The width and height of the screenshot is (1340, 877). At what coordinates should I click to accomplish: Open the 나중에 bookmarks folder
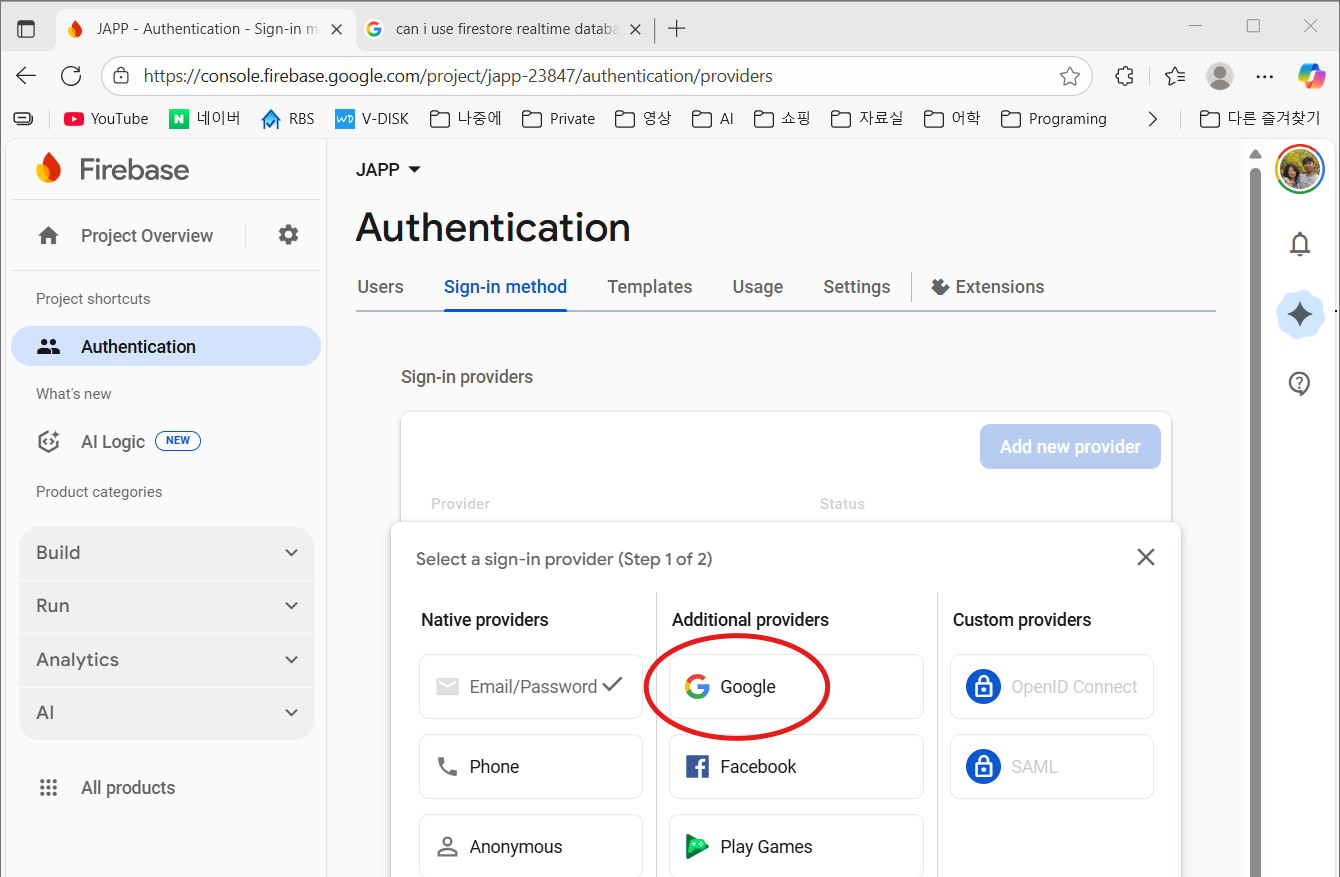[x=466, y=119]
